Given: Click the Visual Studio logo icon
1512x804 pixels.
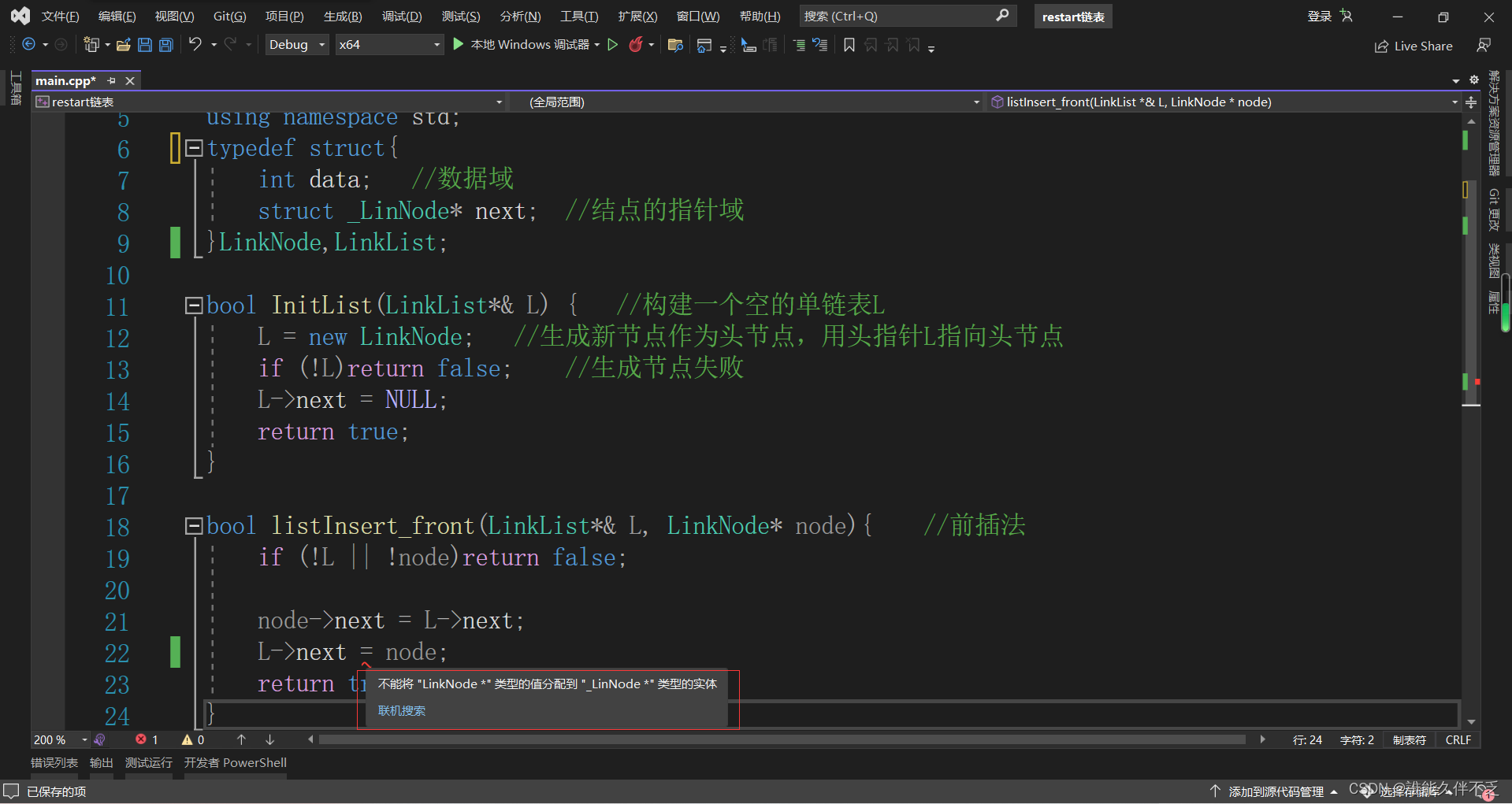Looking at the screenshot, I should point(20,16).
